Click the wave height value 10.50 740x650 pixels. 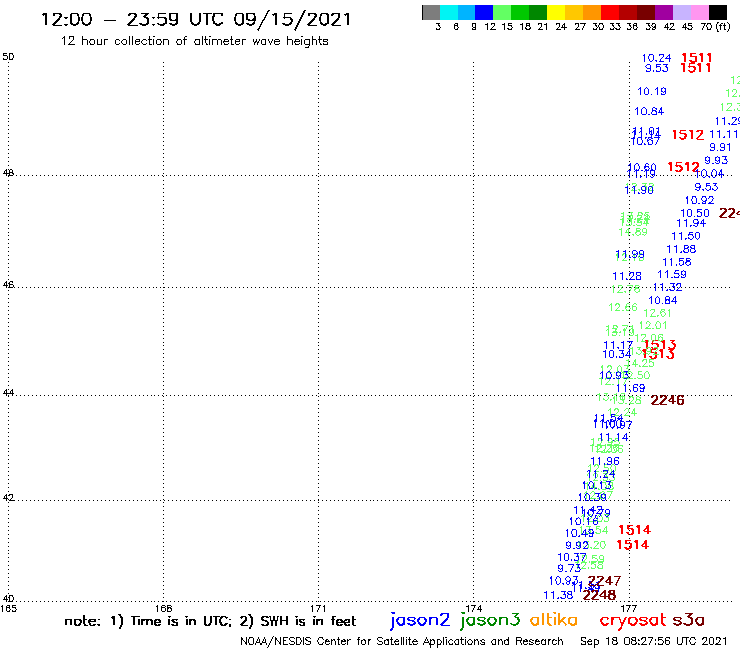(695, 213)
